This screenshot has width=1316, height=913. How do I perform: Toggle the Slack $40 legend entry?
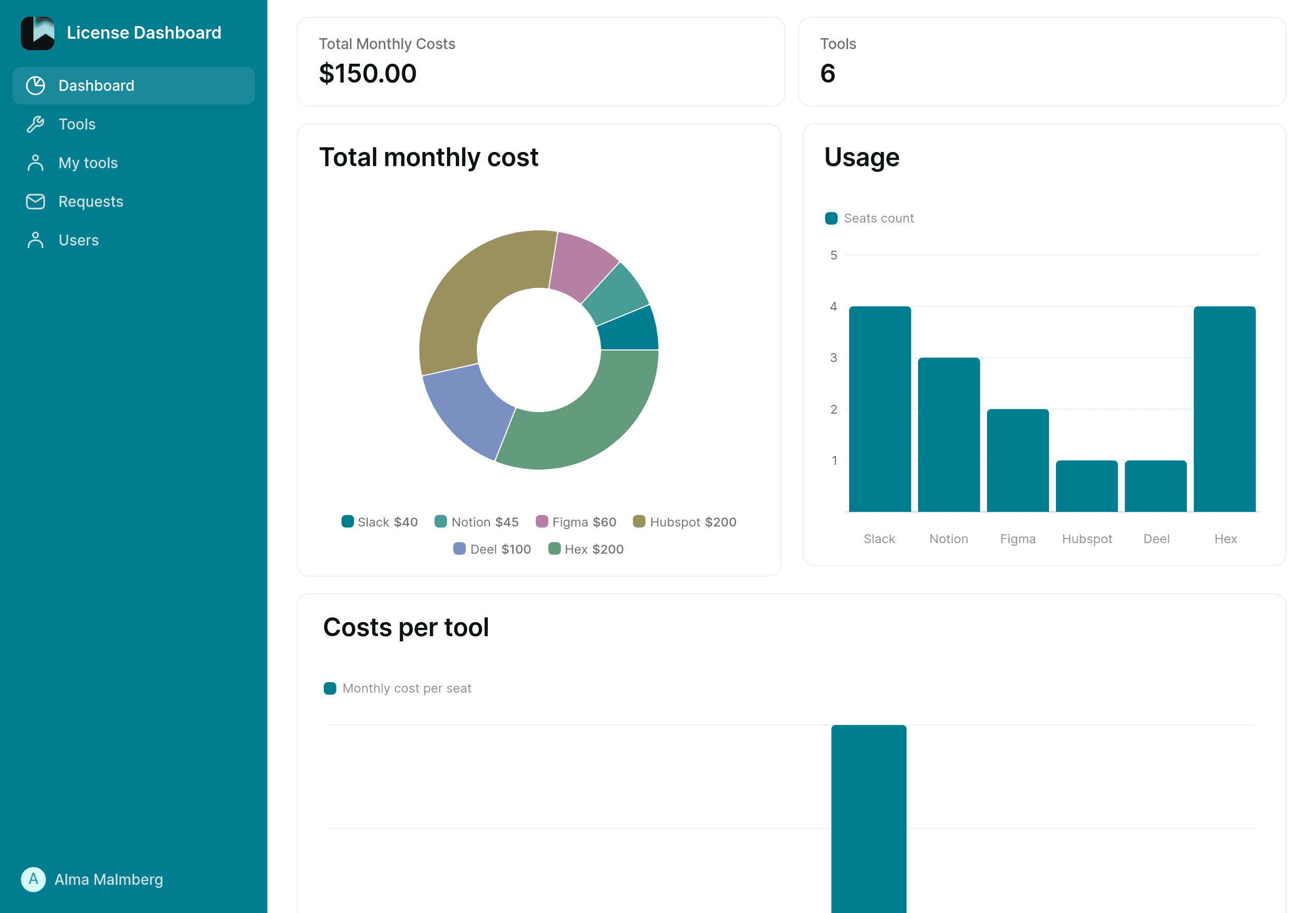coord(379,522)
